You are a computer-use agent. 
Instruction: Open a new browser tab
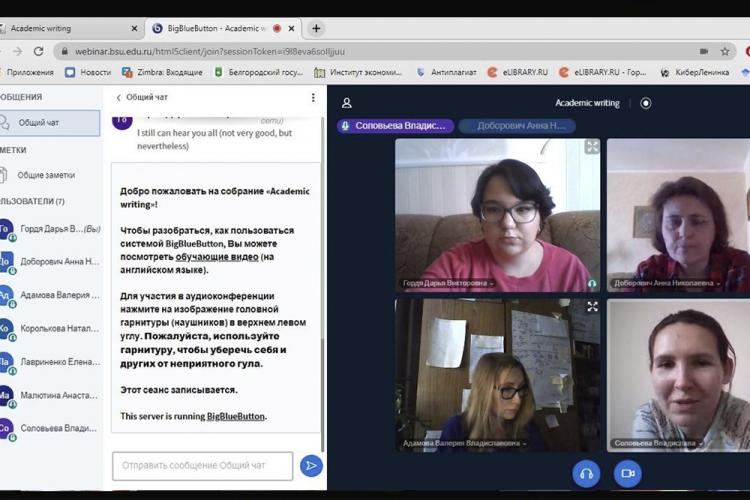pyautogui.click(x=316, y=29)
